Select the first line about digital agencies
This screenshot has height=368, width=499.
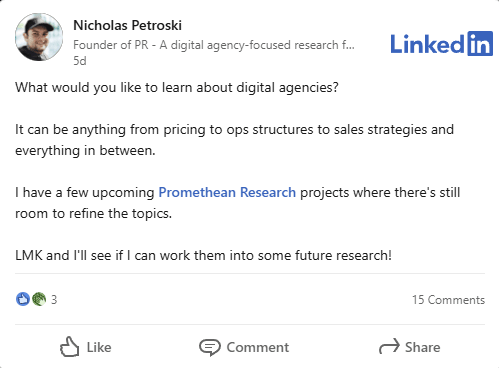177,88
